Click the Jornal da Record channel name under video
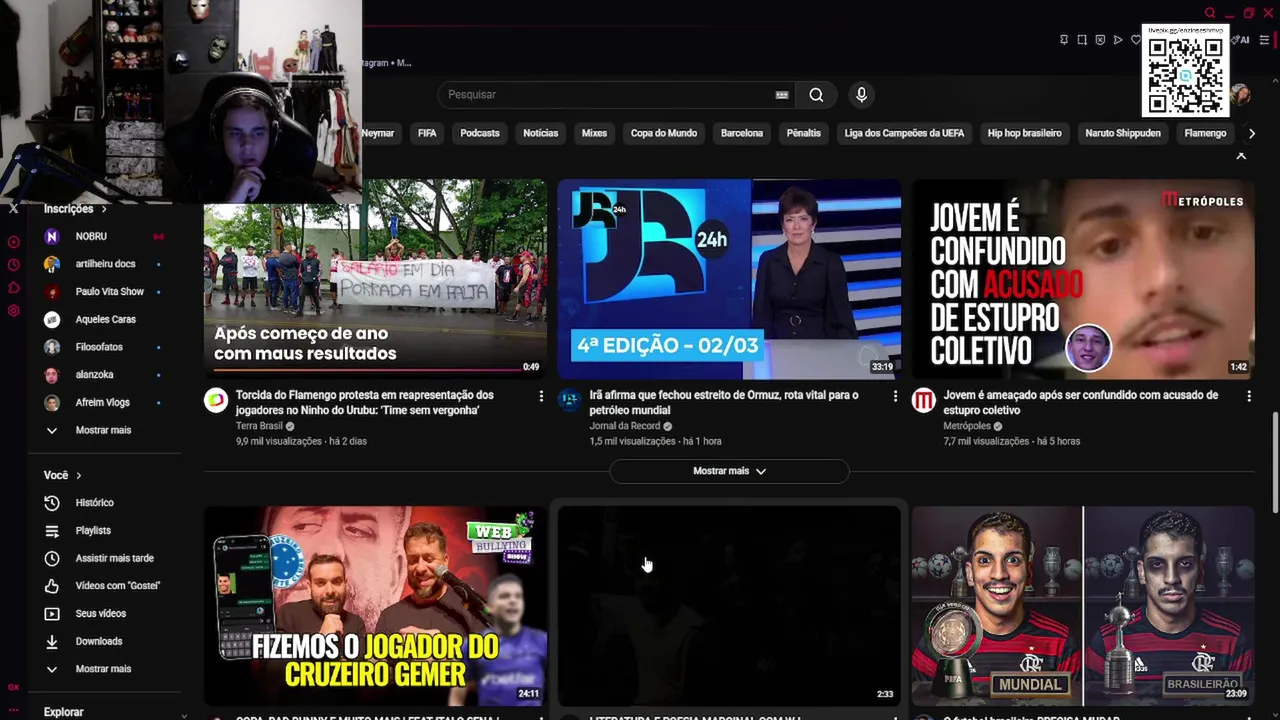Viewport: 1280px width, 720px height. tap(624, 426)
